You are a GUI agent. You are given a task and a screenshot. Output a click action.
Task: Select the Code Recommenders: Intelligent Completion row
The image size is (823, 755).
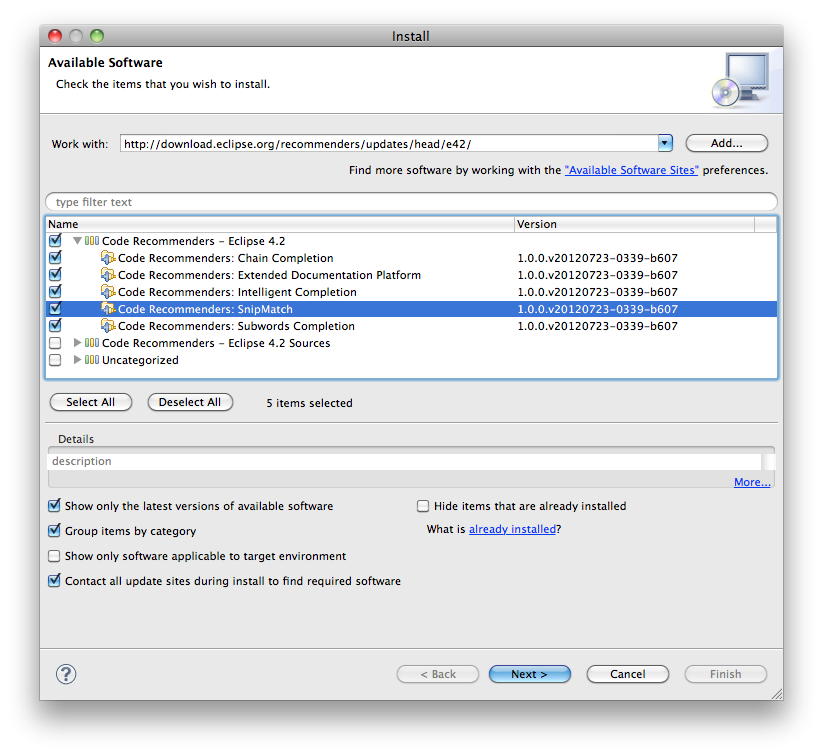[412, 292]
